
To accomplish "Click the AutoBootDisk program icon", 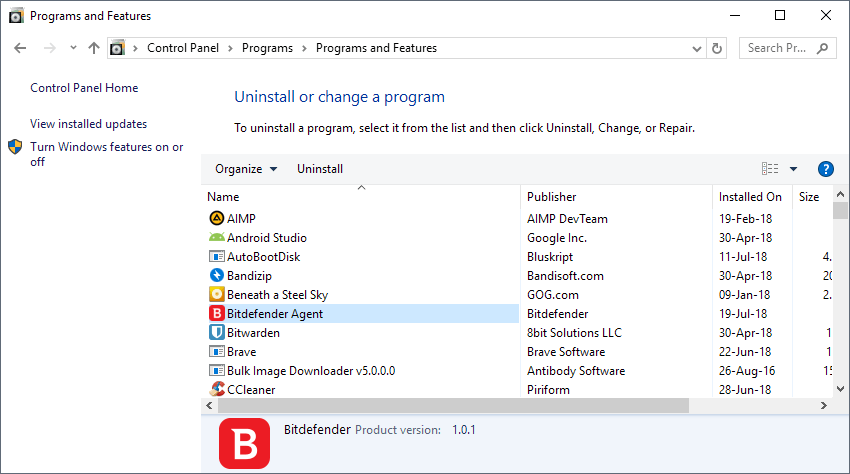I will (216, 256).
